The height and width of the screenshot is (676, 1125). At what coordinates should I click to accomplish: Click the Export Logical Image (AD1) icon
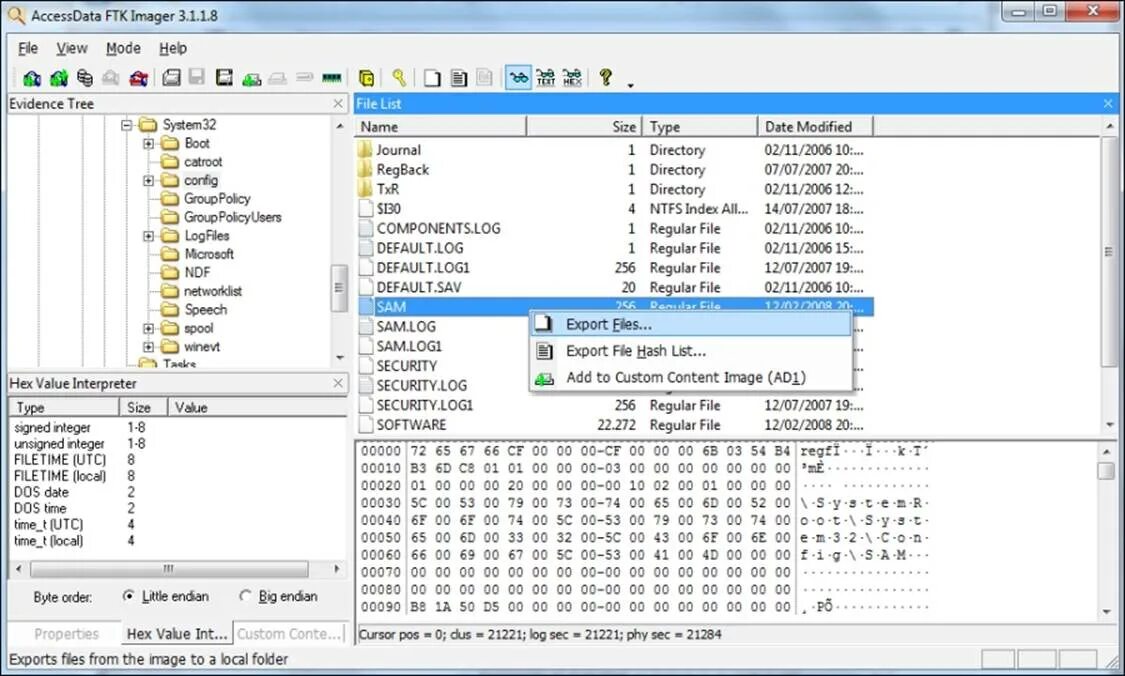coord(225,78)
